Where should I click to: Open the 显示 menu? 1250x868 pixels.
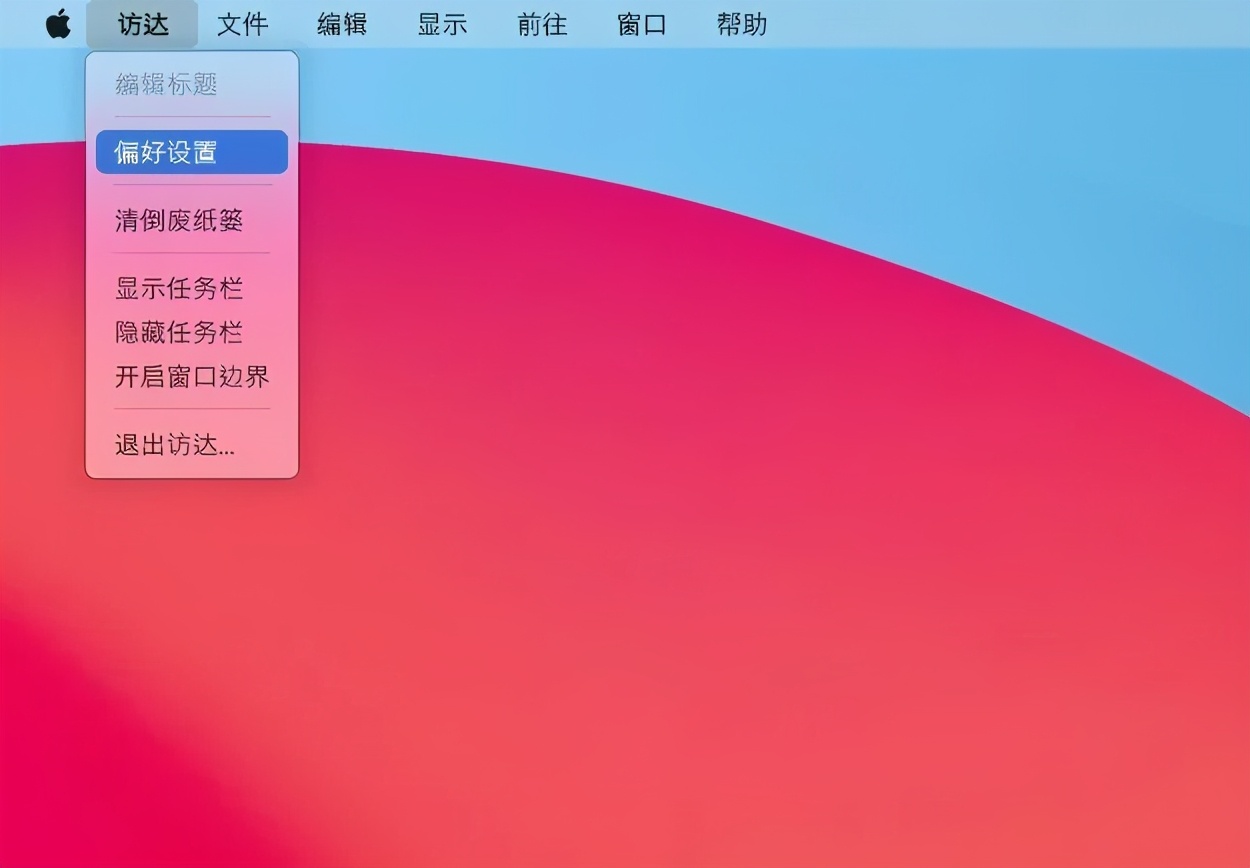tap(442, 24)
